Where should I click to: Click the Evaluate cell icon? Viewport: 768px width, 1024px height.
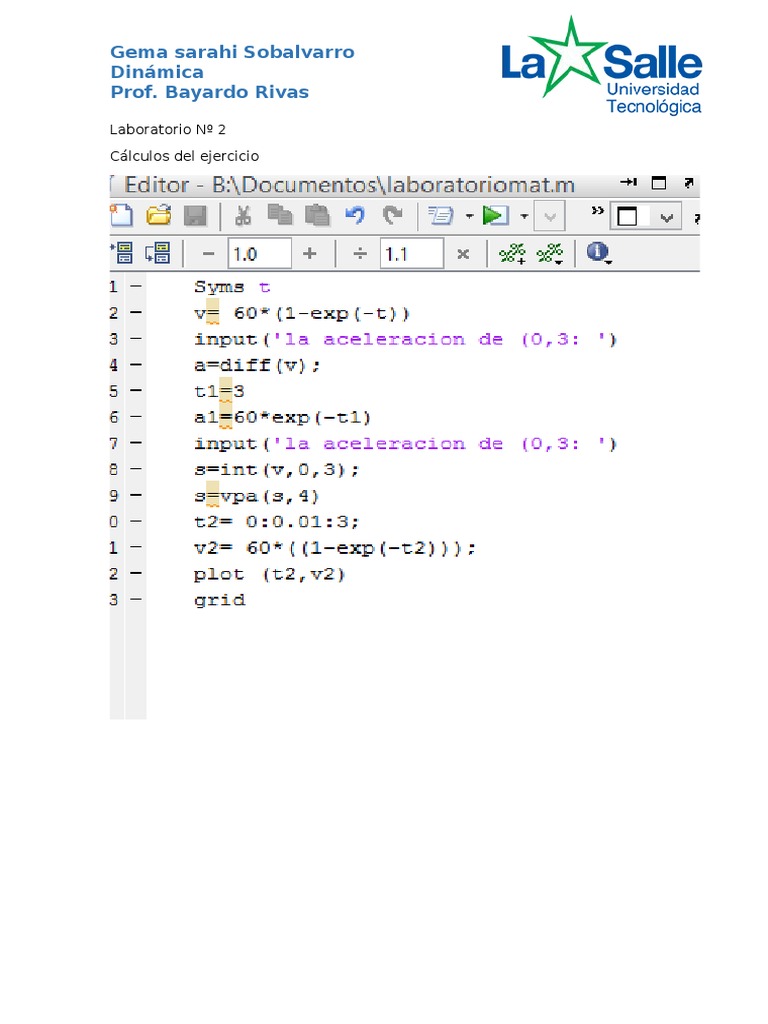440,216
